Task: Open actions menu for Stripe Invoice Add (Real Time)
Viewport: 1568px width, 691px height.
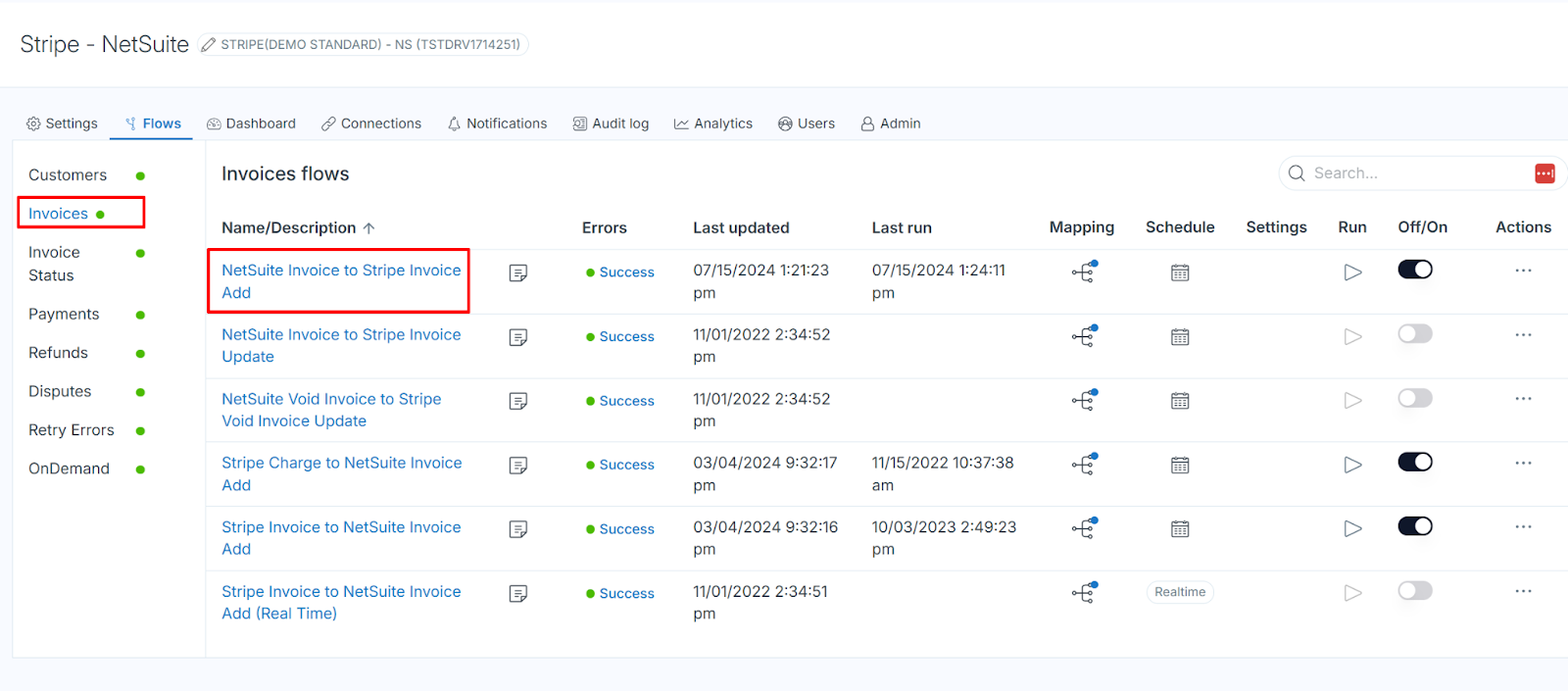Action: (x=1523, y=591)
